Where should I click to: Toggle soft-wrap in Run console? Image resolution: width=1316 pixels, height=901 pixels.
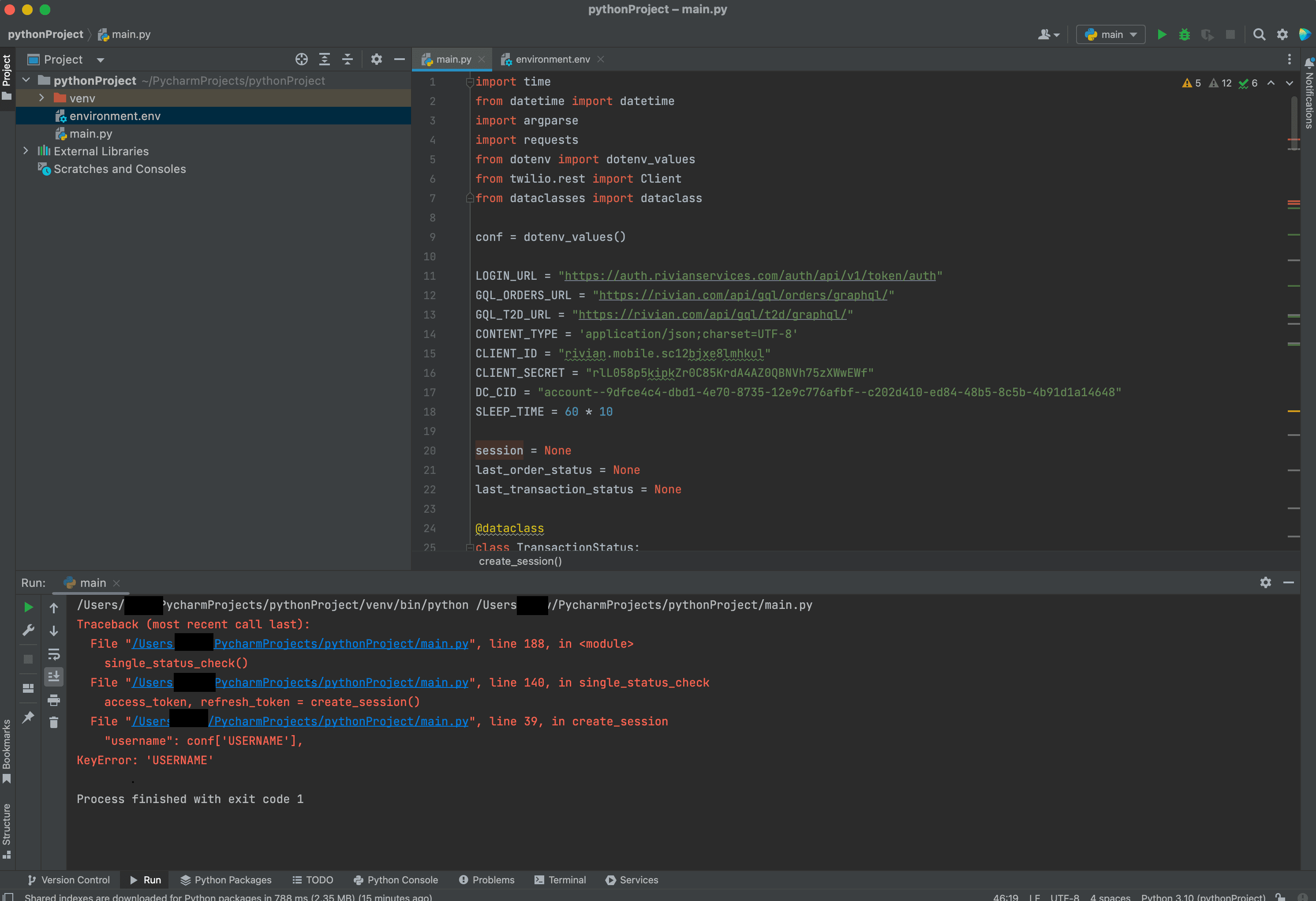point(54,654)
